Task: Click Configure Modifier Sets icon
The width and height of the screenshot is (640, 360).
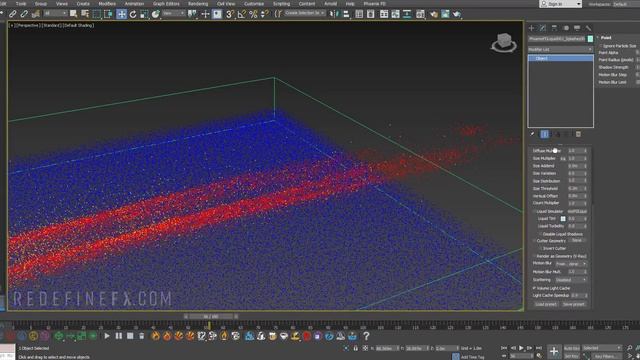Action: [x=578, y=134]
